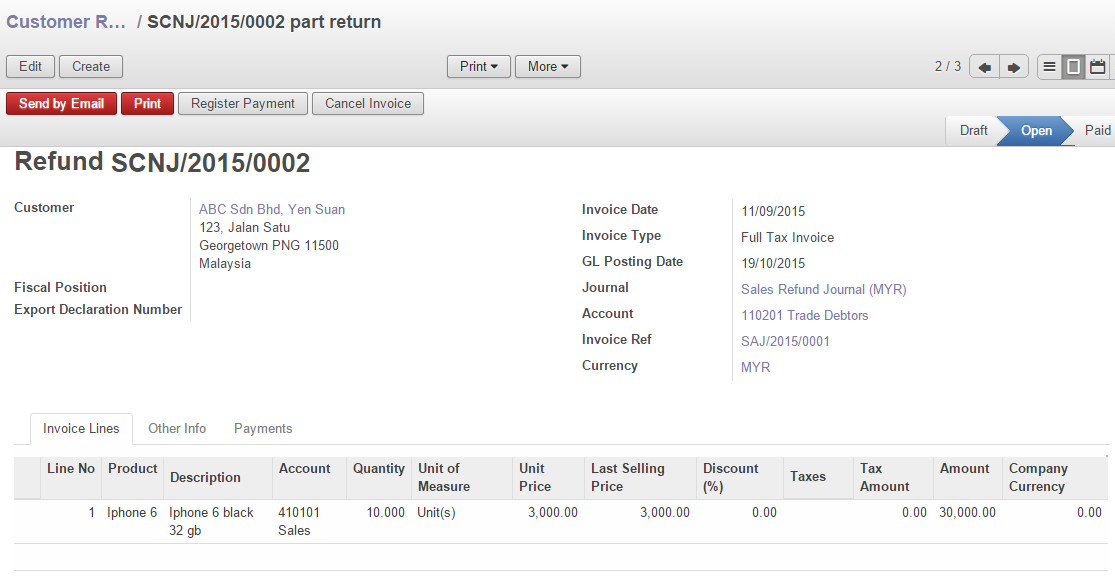The width and height of the screenshot is (1115, 576).
Task: Open customer ABC Sdn Bhd record
Action: click(x=271, y=209)
